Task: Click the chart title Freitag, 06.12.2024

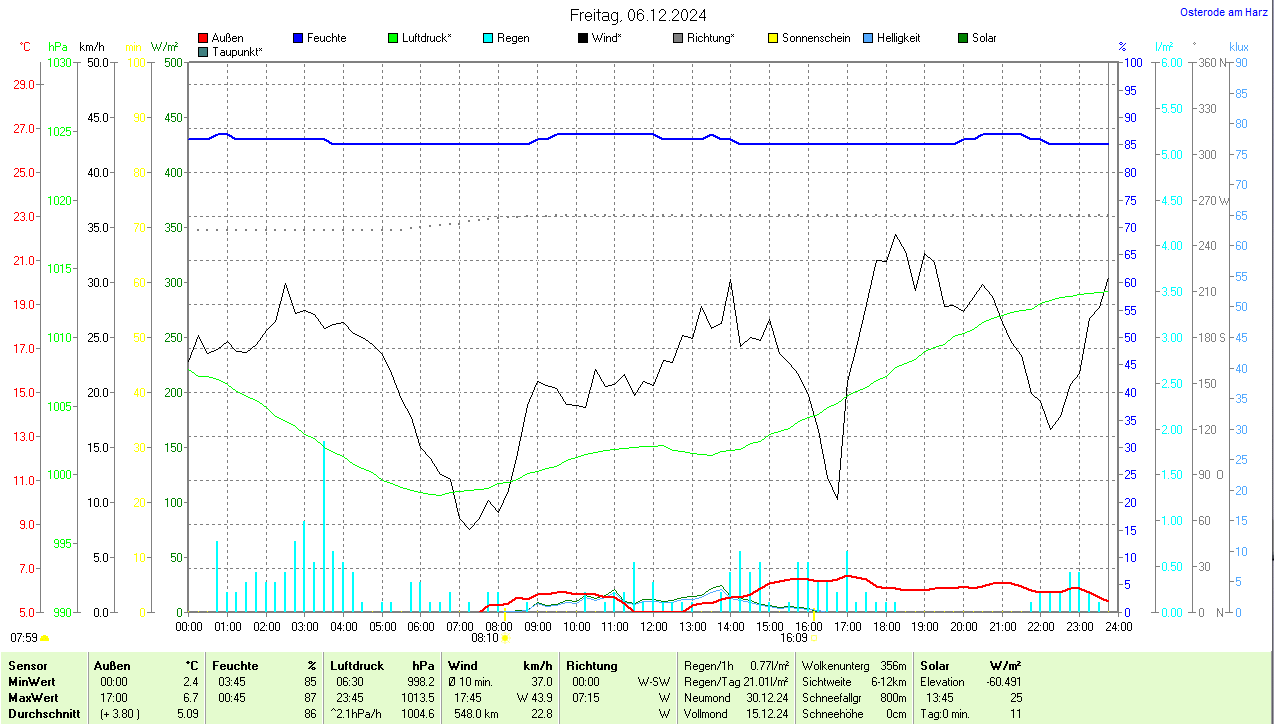Action: pyautogui.click(x=638, y=15)
